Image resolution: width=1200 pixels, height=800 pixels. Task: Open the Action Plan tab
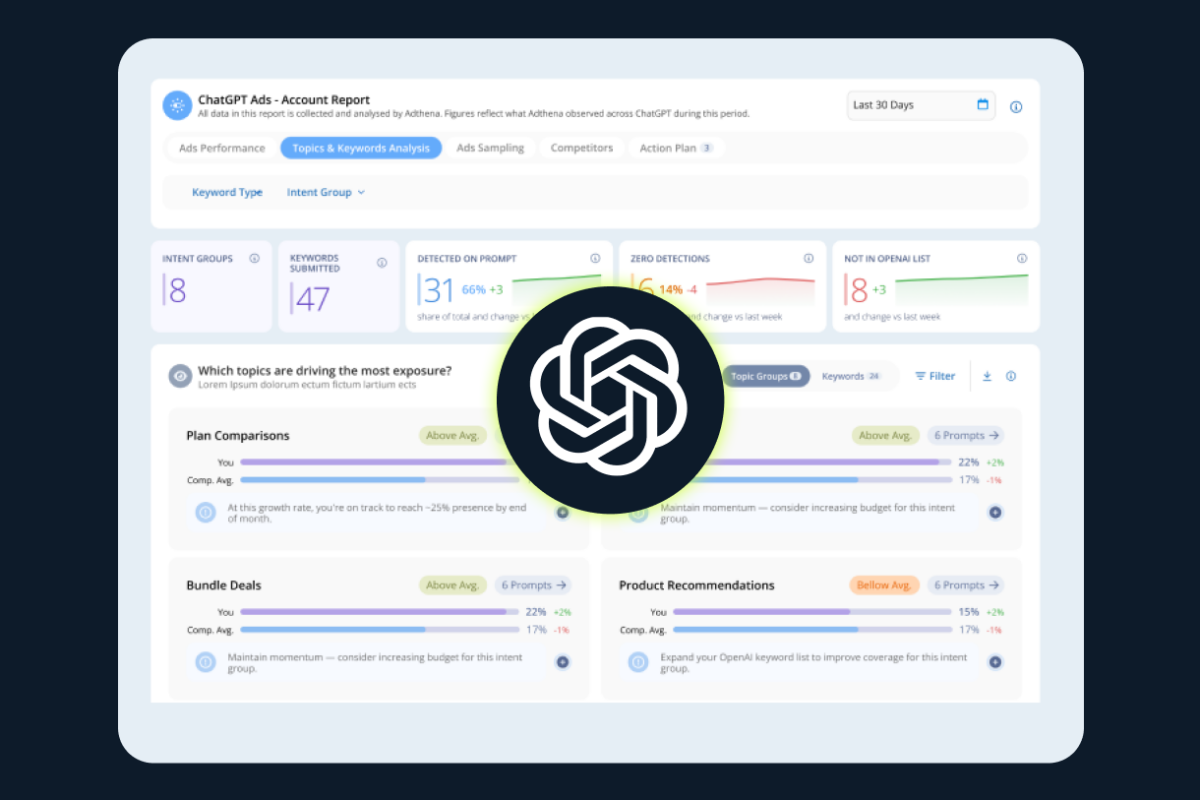click(x=676, y=148)
